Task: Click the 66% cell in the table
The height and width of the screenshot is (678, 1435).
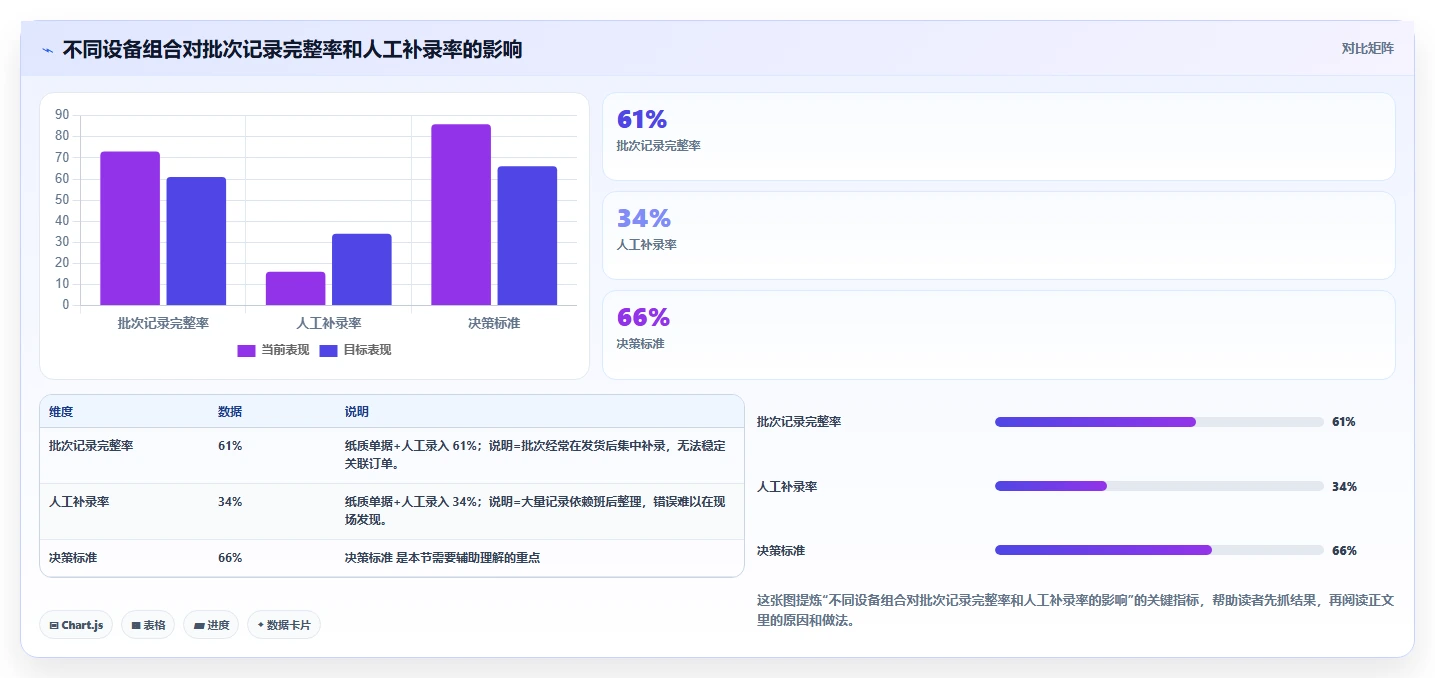Action: 230,558
